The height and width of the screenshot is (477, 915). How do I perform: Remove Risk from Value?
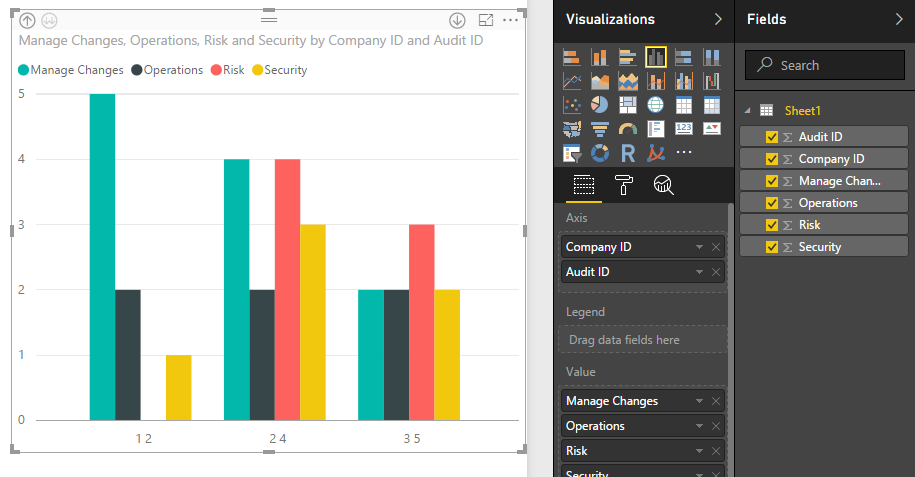[x=716, y=451]
